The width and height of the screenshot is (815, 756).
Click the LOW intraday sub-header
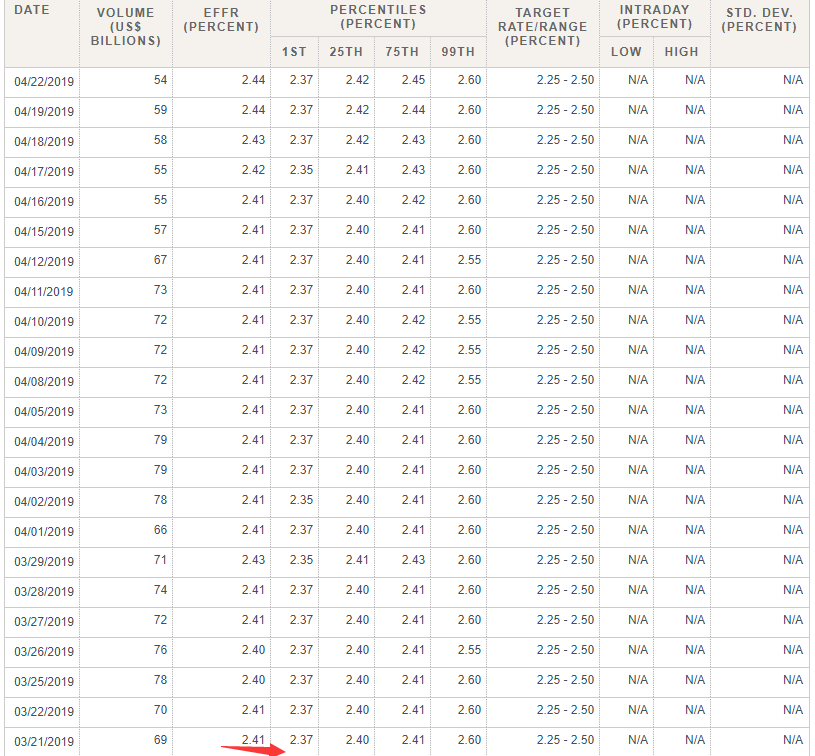click(626, 51)
